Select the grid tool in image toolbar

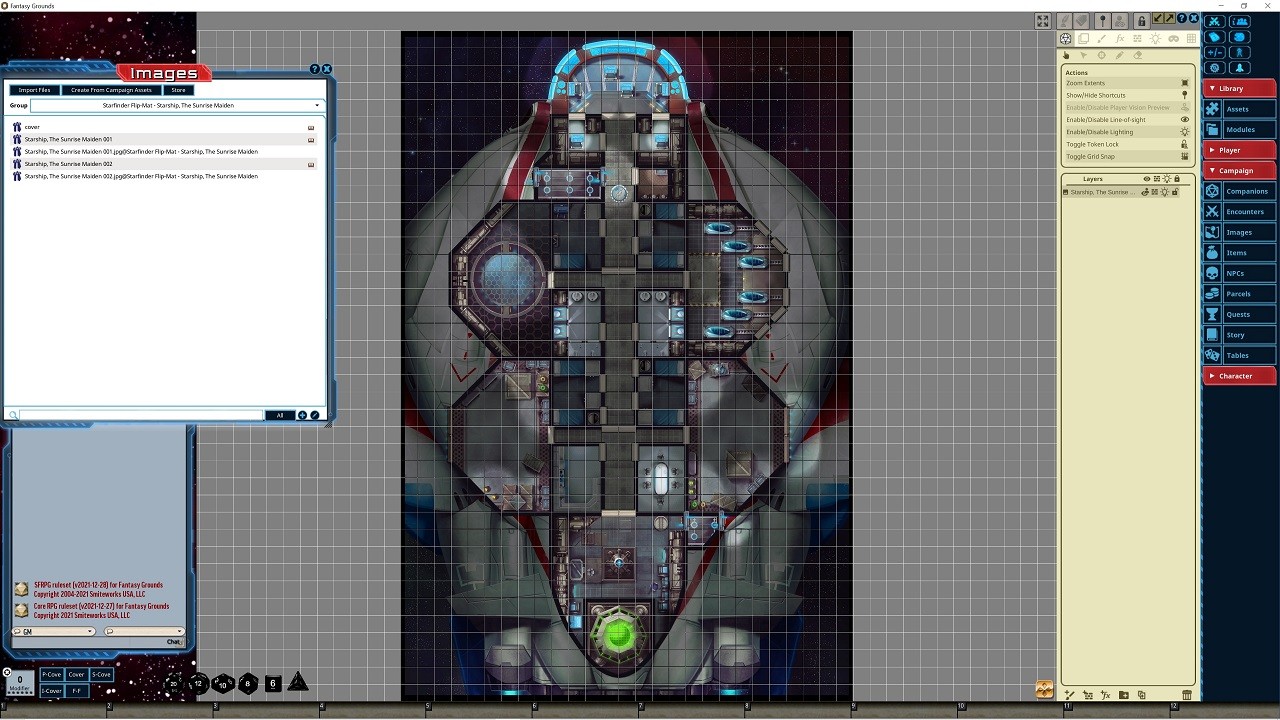point(1191,39)
